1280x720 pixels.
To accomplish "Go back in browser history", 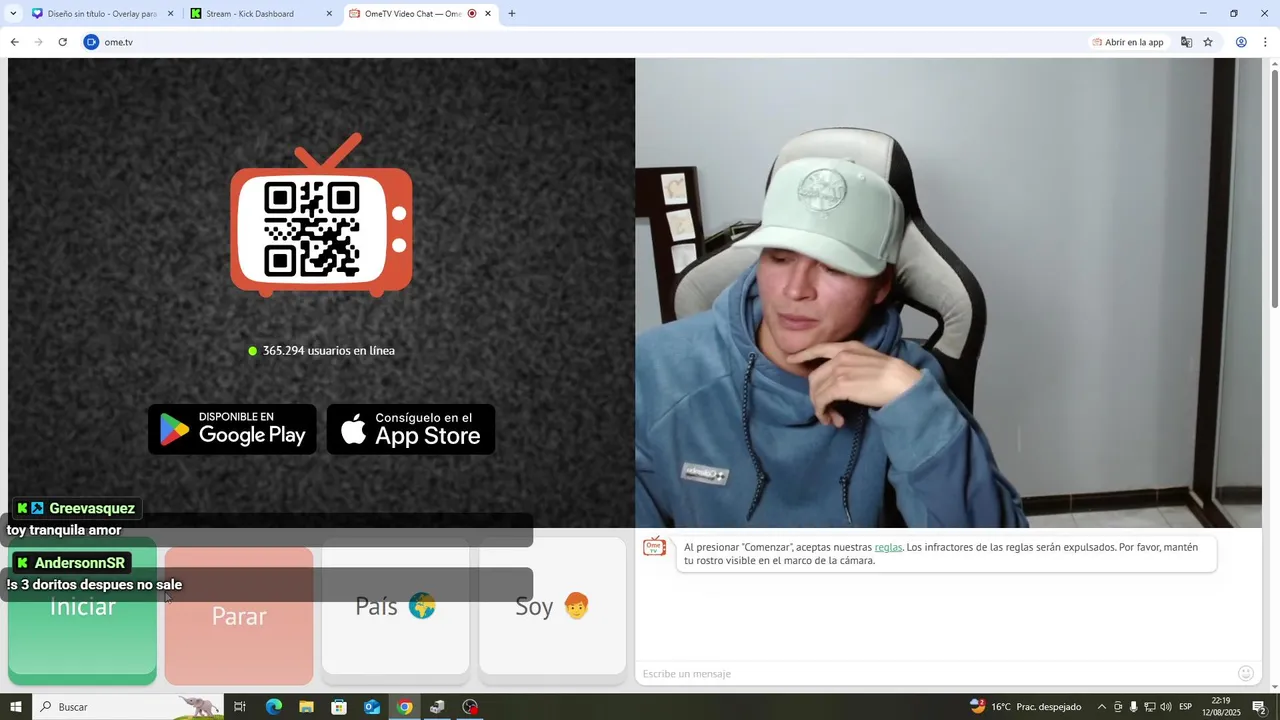I will 14,42.
